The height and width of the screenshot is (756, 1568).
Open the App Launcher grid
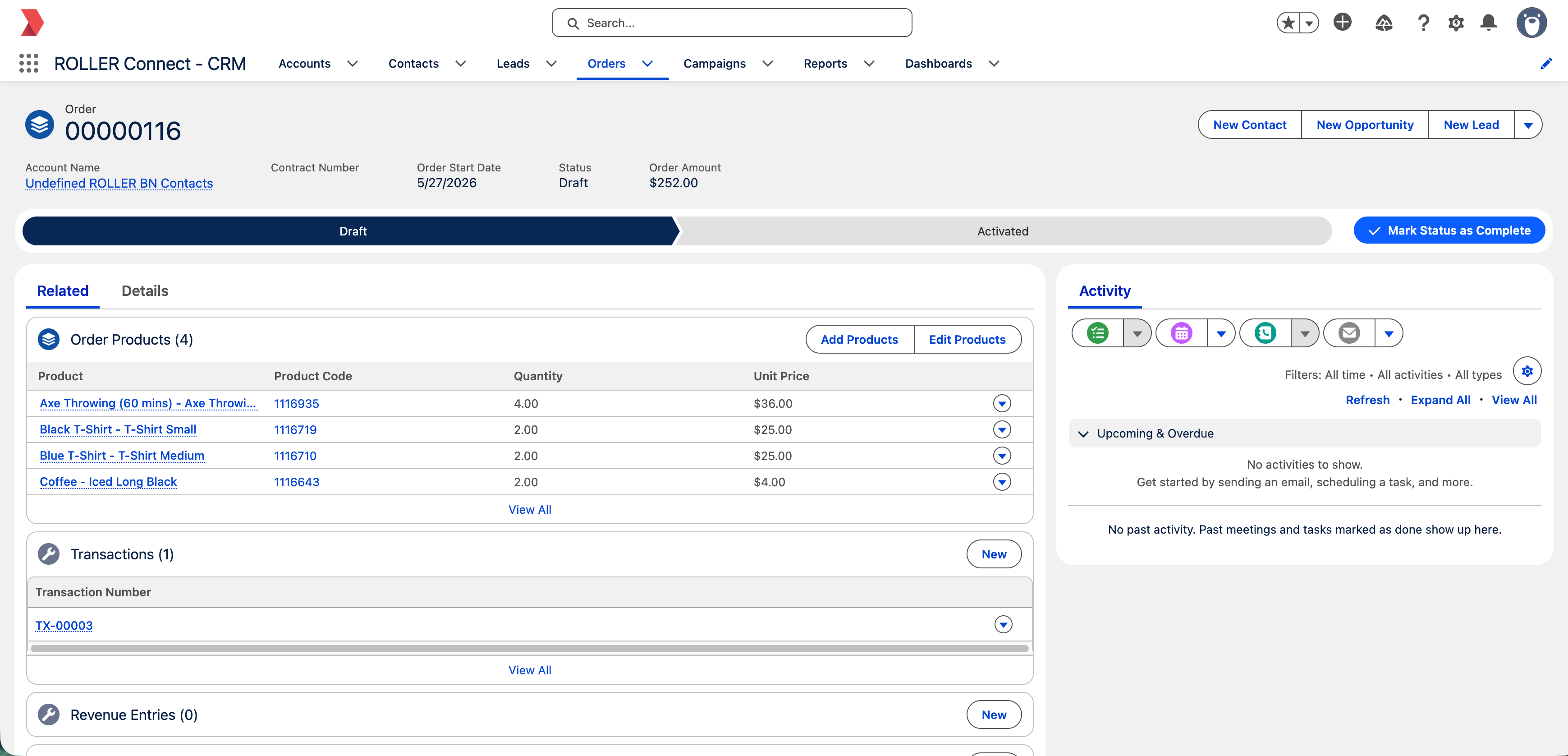(x=28, y=63)
